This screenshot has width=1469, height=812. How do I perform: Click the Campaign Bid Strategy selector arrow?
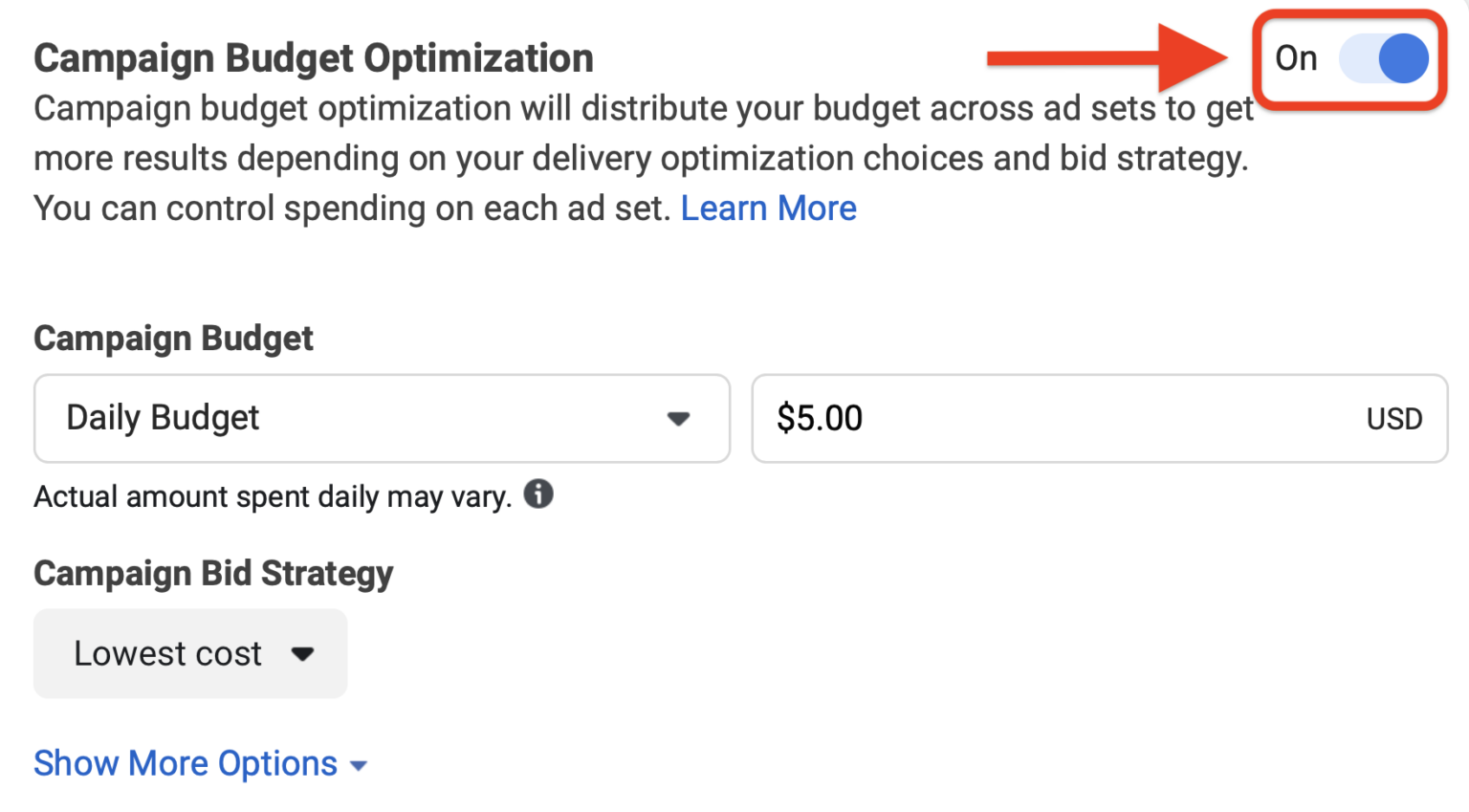coord(303,653)
